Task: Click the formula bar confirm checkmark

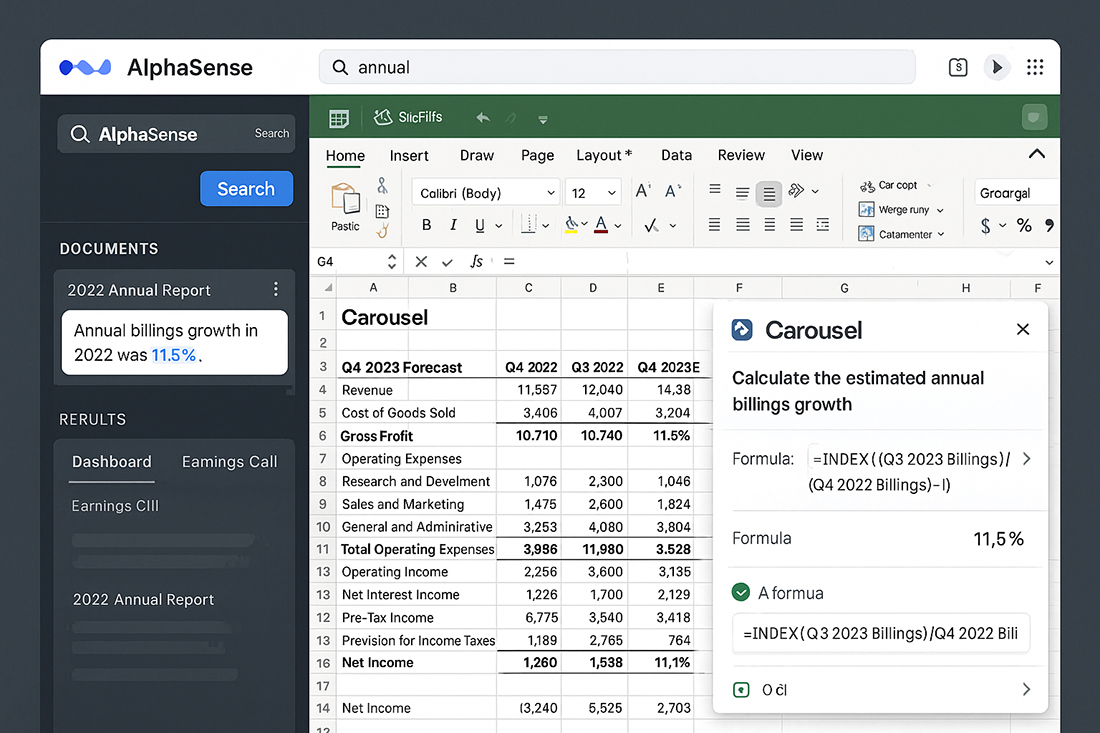Action: pyautogui.click(x=448, y=262)
